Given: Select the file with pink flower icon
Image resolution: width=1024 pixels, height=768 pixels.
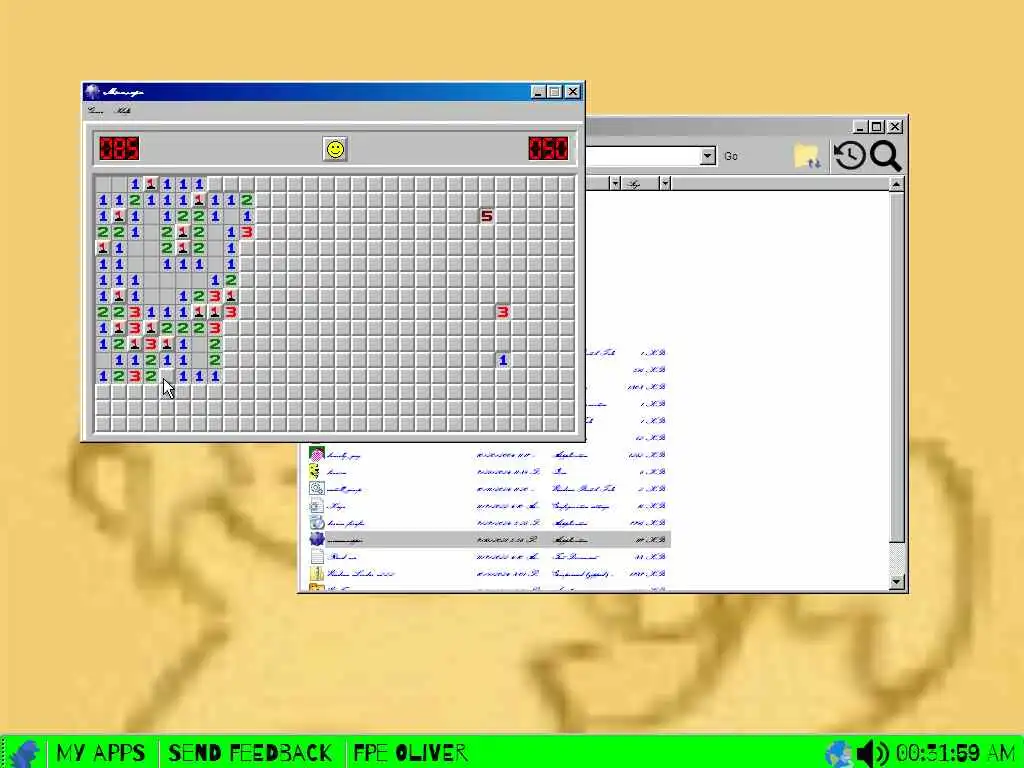Looking at the screenshot, I should pos(317,455).
